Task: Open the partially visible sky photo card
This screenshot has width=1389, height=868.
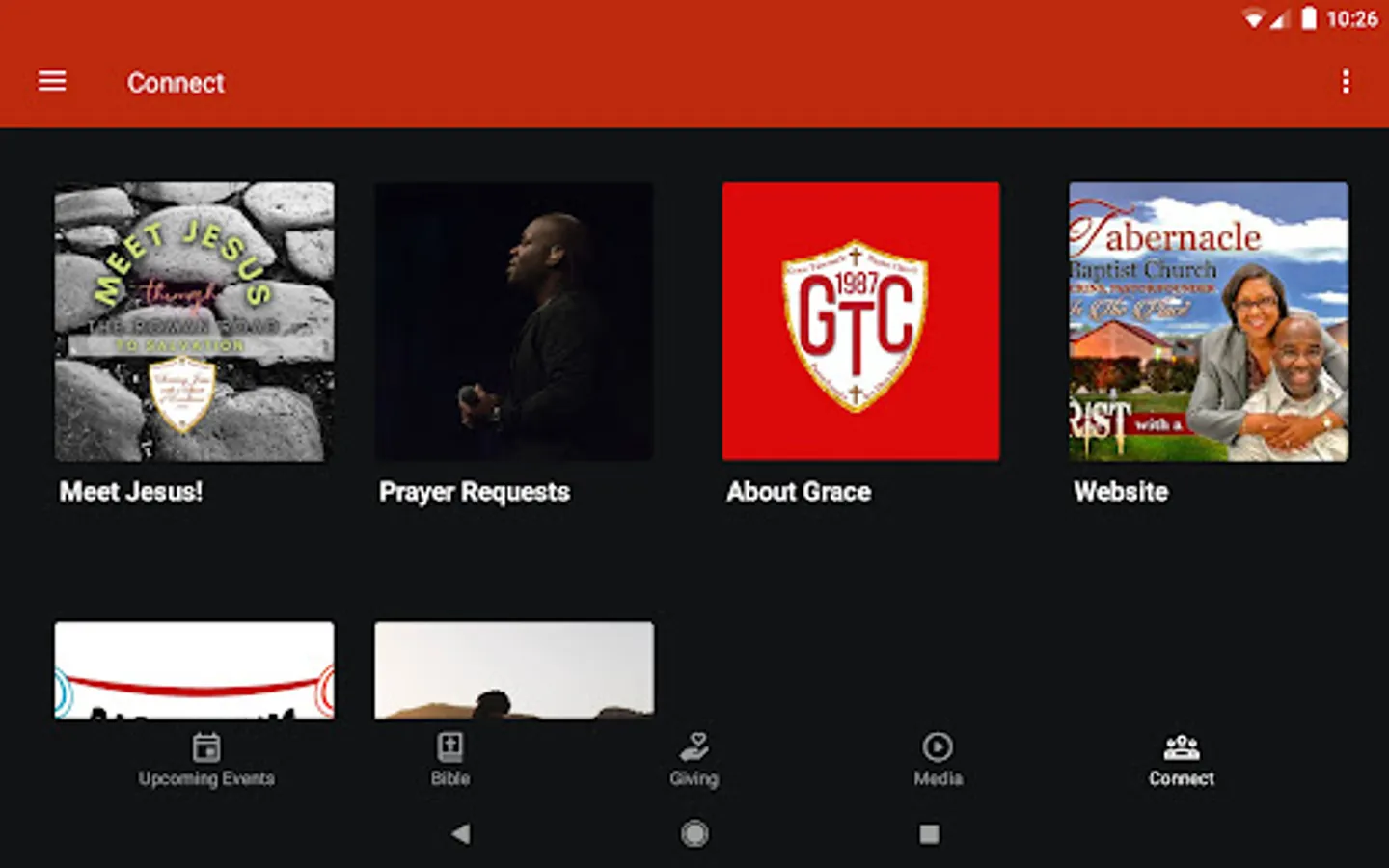Action: click(514, 670)
